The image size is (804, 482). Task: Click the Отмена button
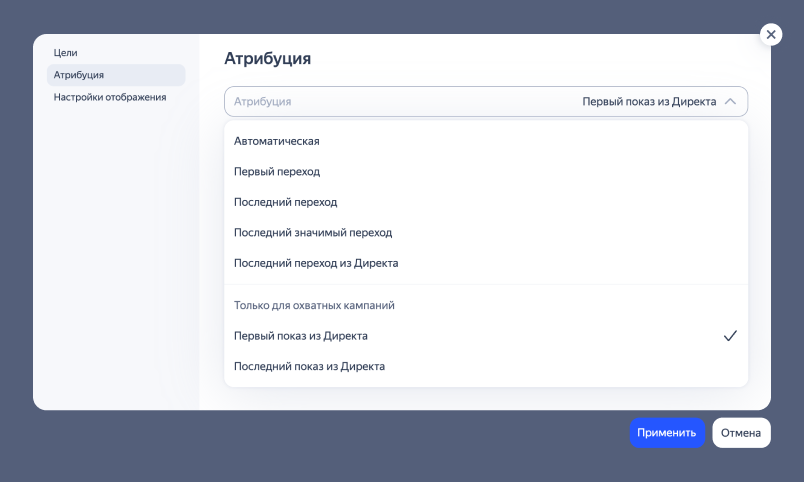click(741, 433)
